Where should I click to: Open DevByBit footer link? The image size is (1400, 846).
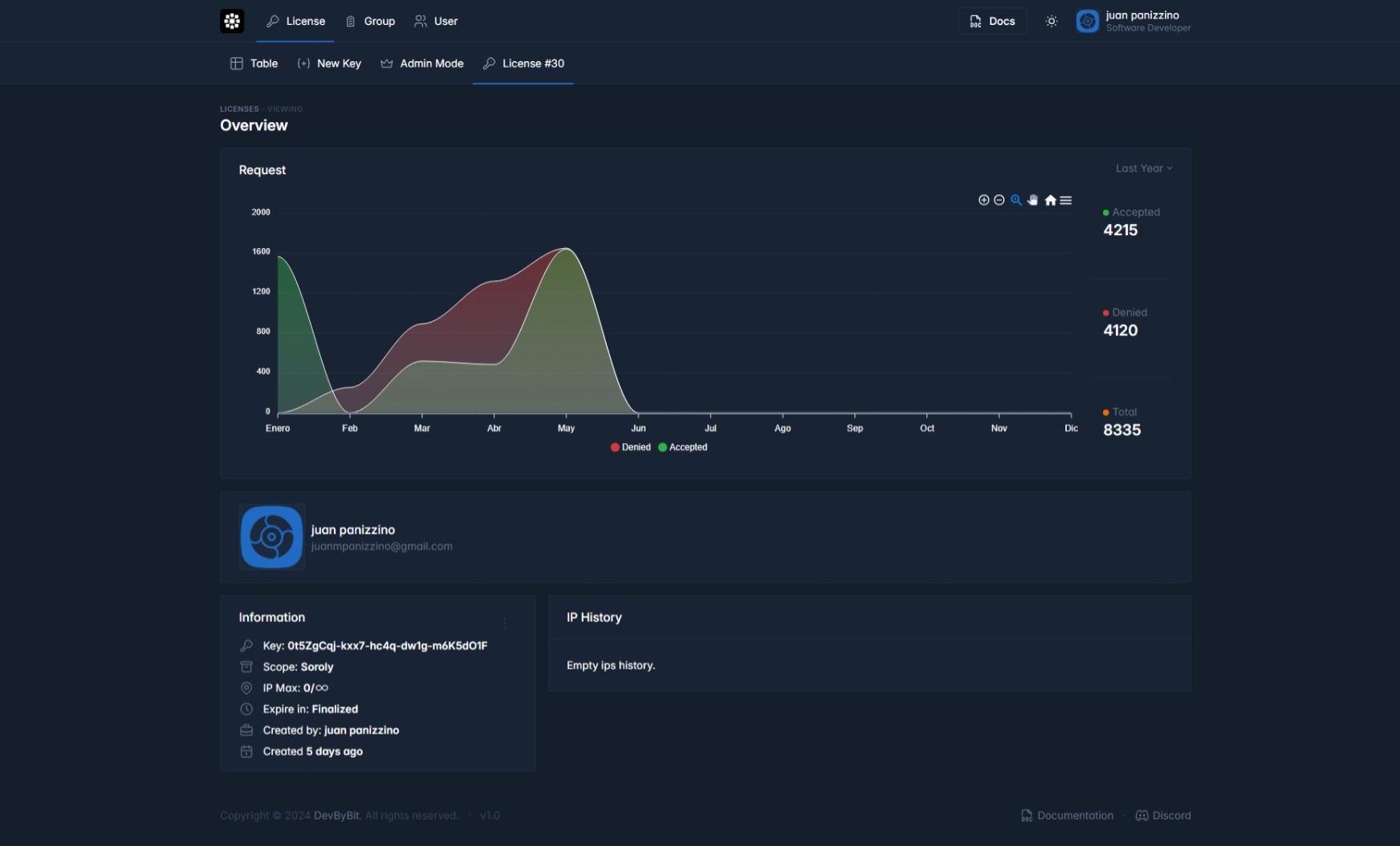pyautogui.click(x=336, y=815)
